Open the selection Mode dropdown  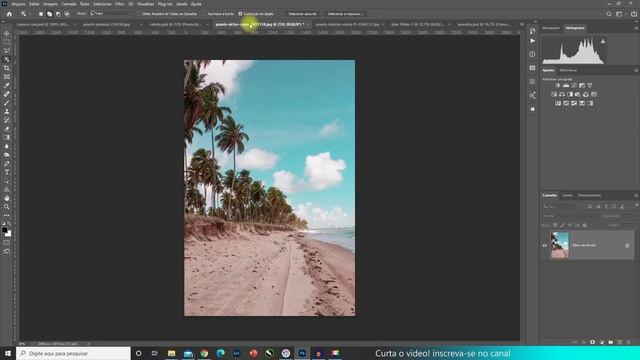(111, 13)
